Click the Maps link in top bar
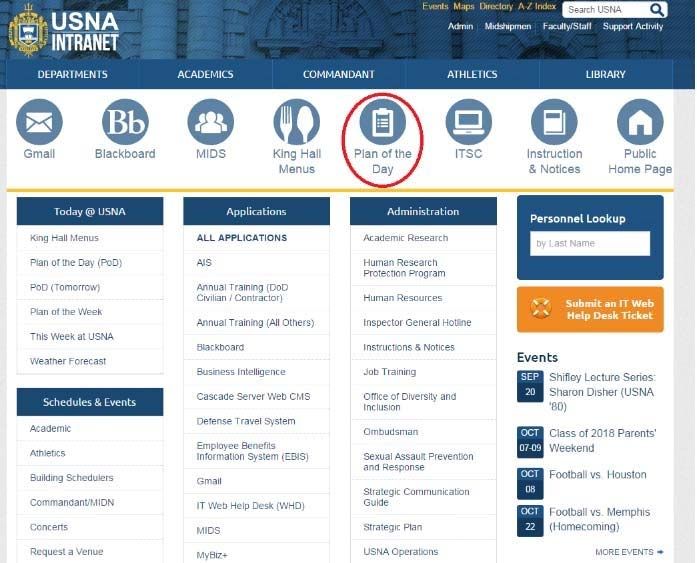Screen dimensions: 697x563 464,7
